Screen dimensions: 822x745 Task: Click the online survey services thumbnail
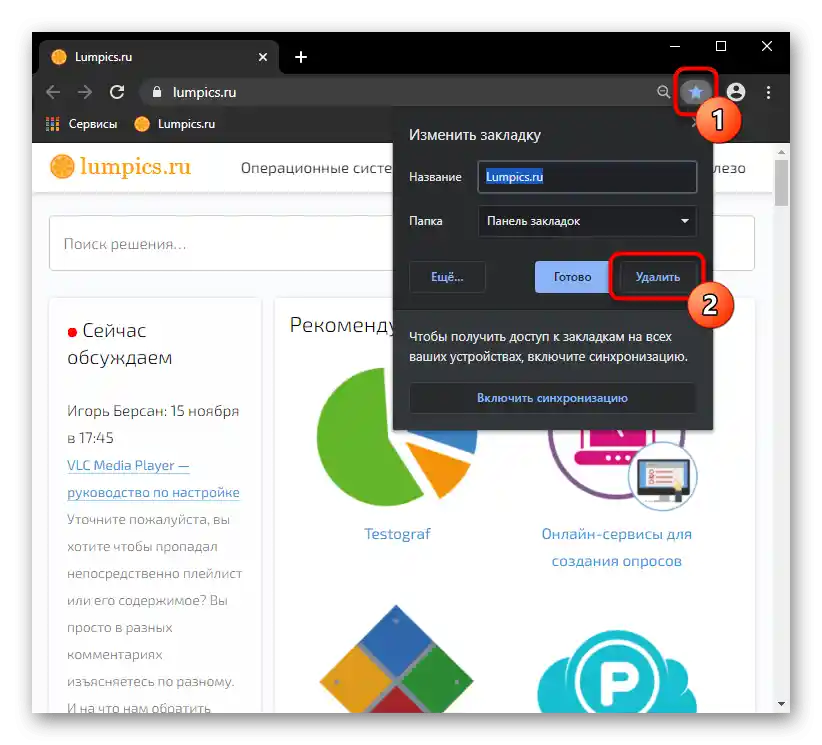tap(623, 469)
